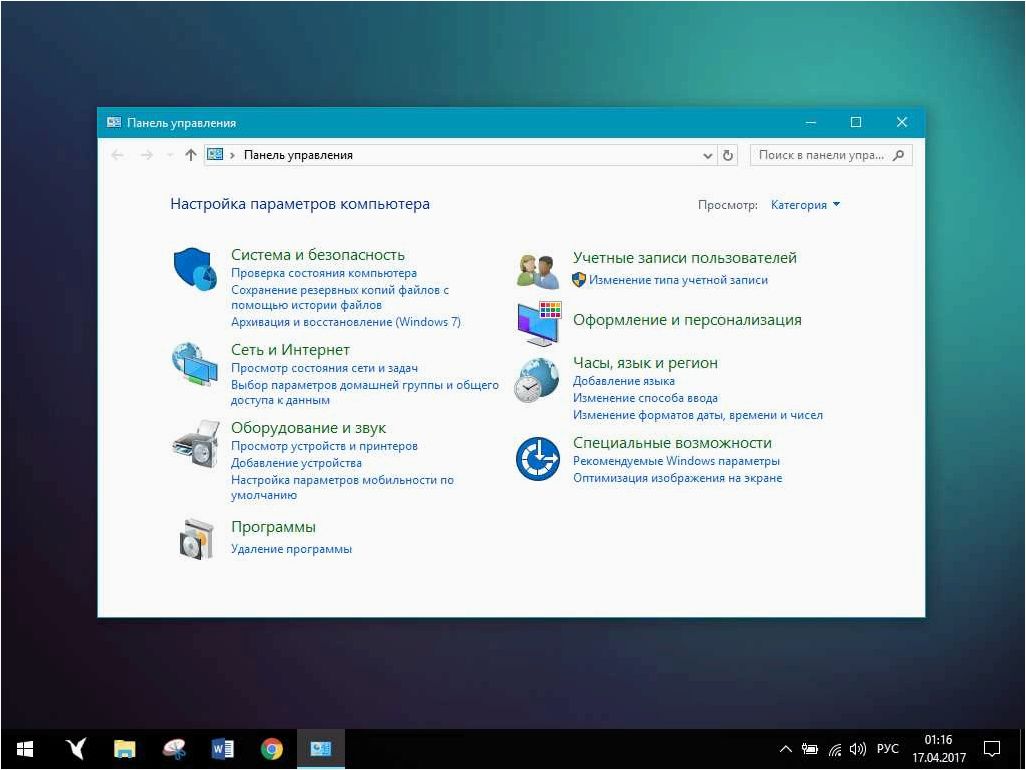
Task: Launch Microsoft Word from taskbar
Action: 222,748
